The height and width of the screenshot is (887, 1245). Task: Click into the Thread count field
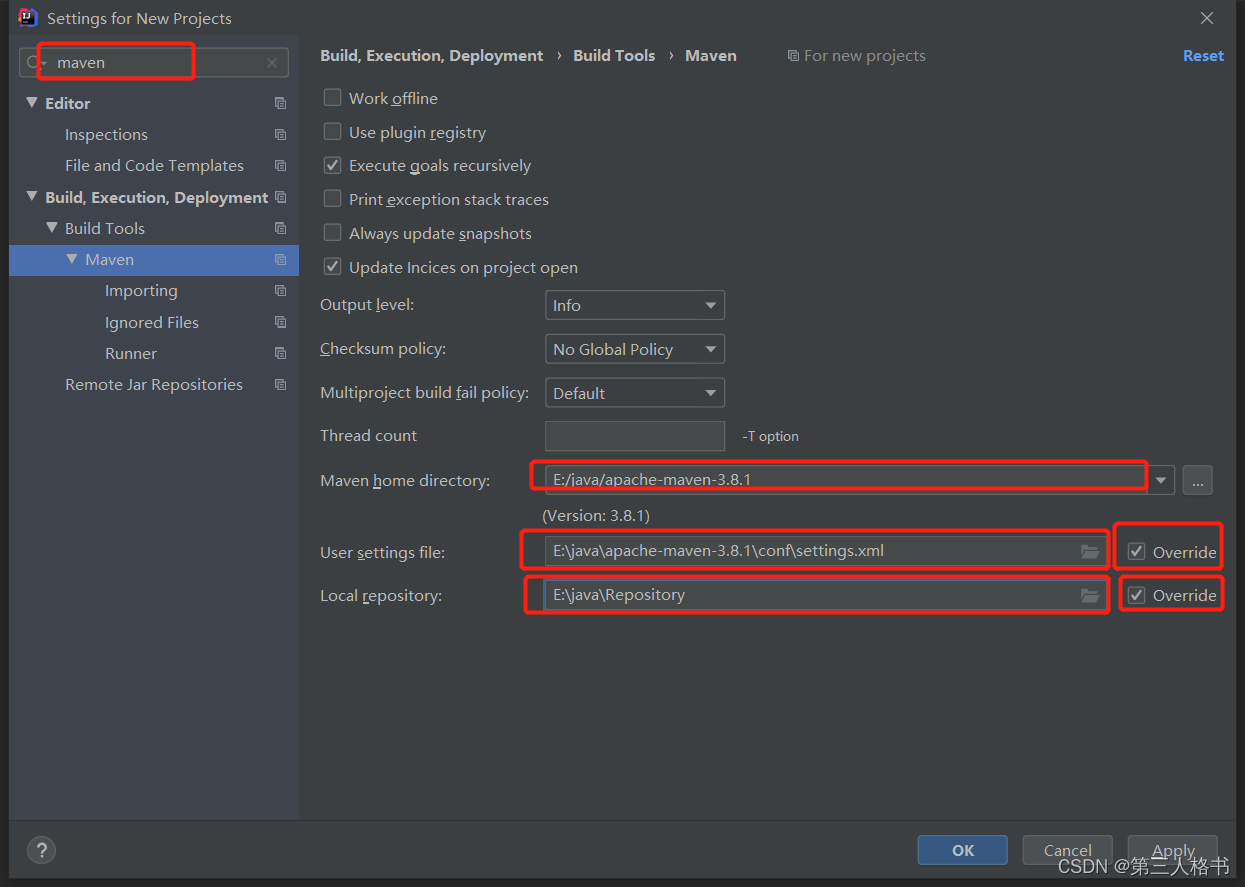coord(635,436)
